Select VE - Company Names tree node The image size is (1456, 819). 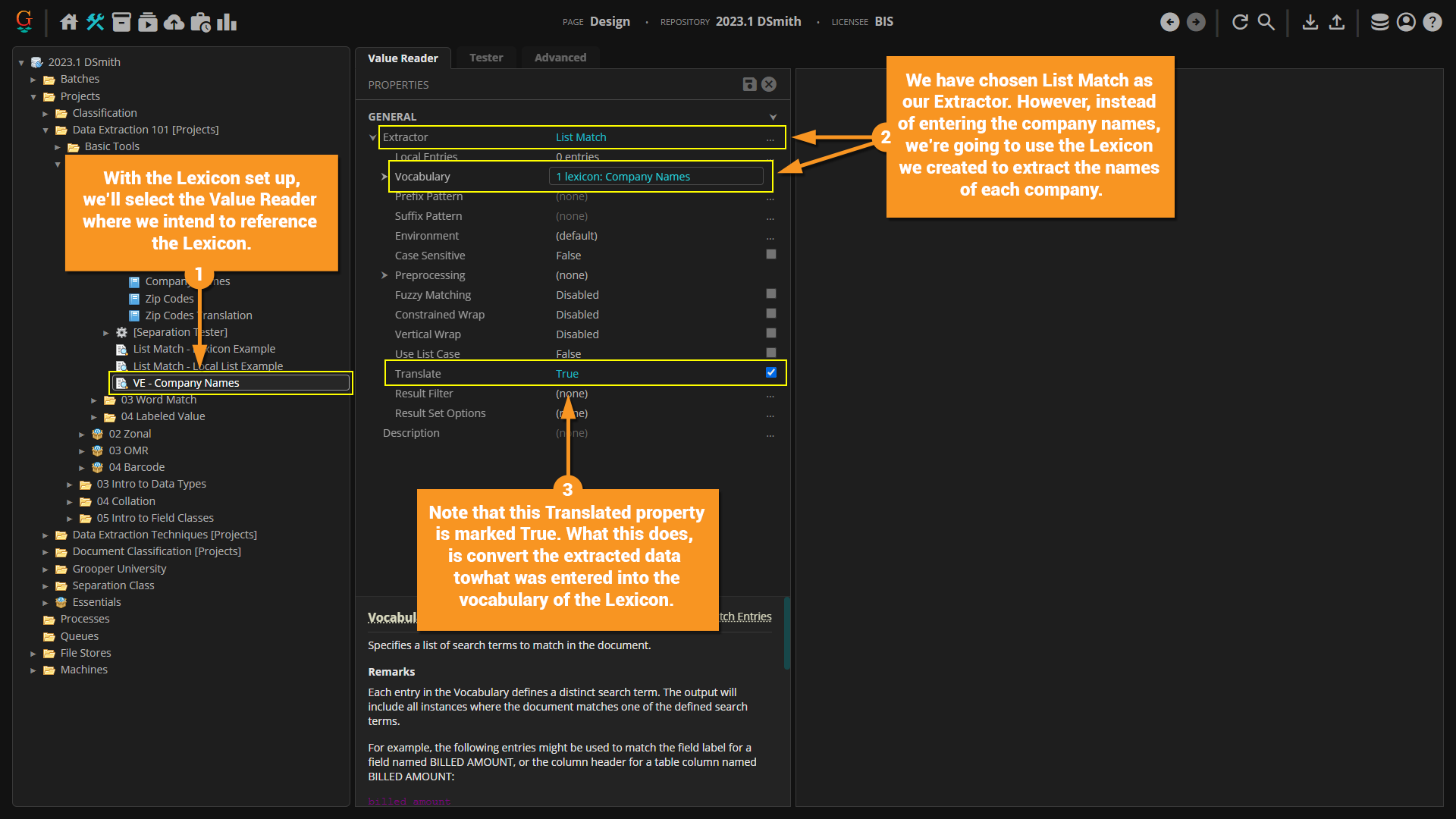coord(186,383)
